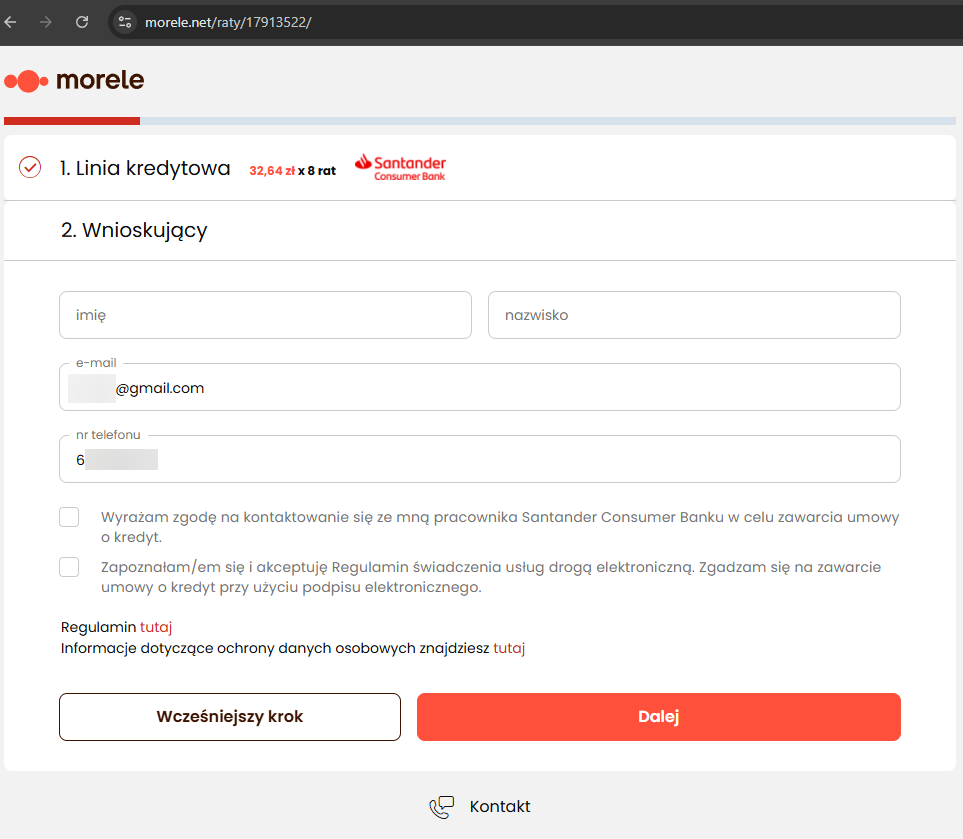Open the Regulamin tutaj link
The image size is (963, 839).
tap(156, 627)
